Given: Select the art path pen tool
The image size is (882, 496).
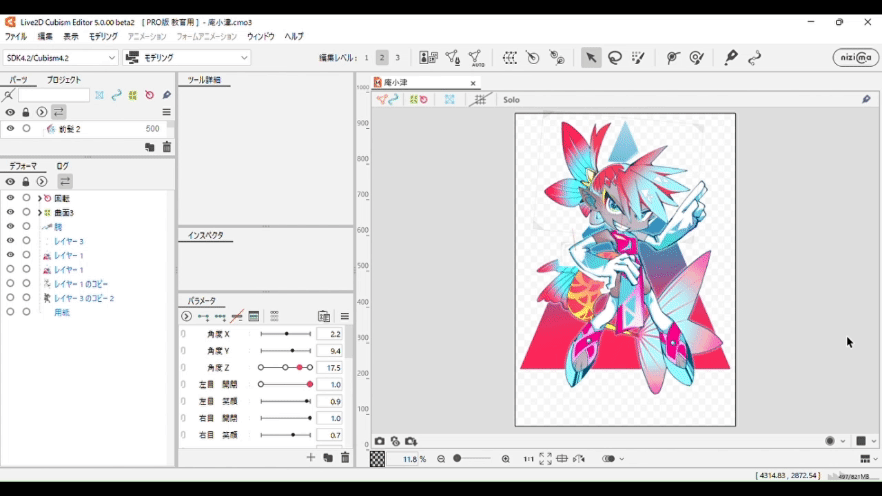Looking at the screenshot, I should coord(731,57).
